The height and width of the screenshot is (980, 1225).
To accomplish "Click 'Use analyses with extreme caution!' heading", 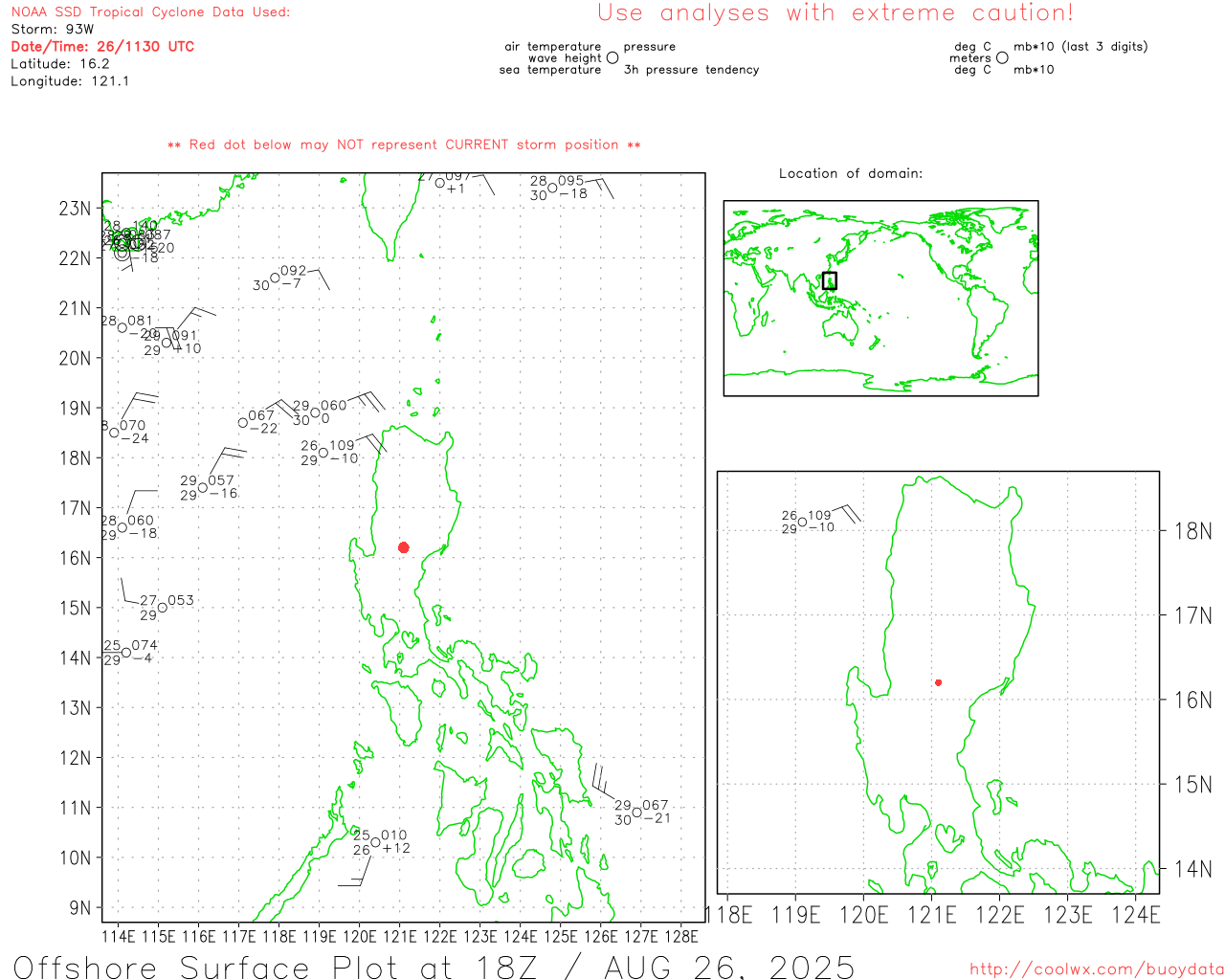I will click(x=835, y=13).
